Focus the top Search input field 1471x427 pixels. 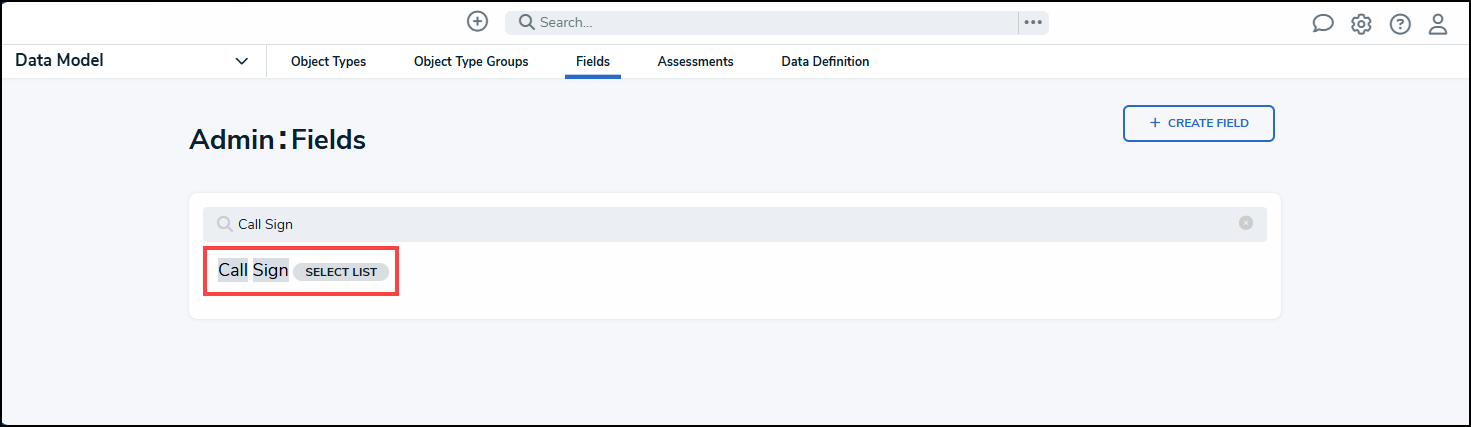(770, 22)
